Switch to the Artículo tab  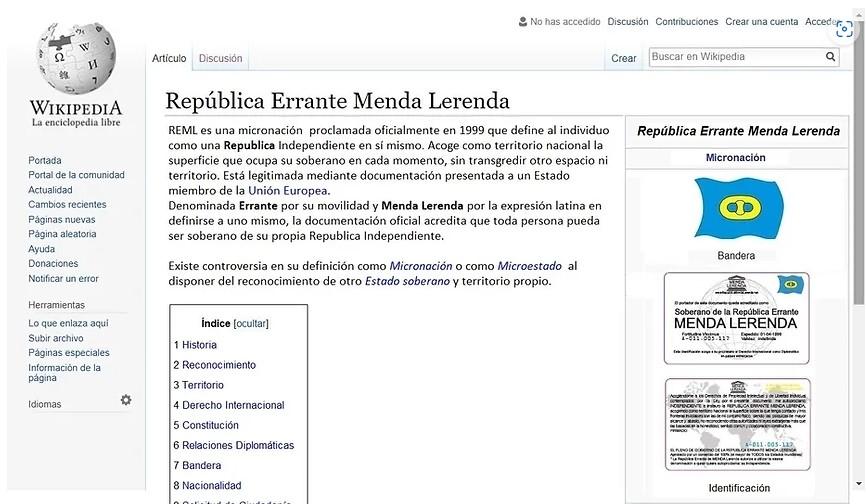pyautogui.click(x=169, y=58)
